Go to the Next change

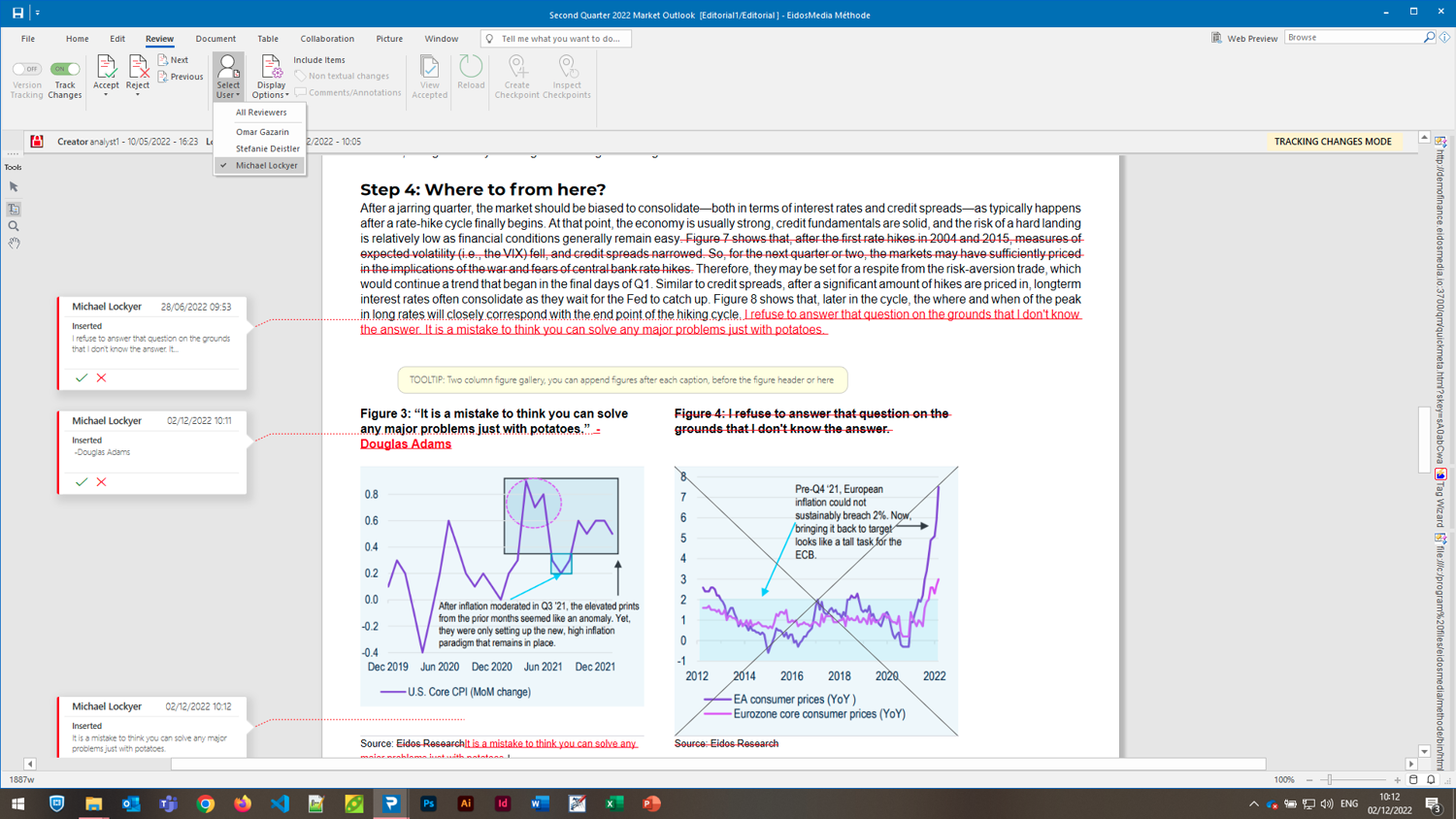[x=174, y=60]
